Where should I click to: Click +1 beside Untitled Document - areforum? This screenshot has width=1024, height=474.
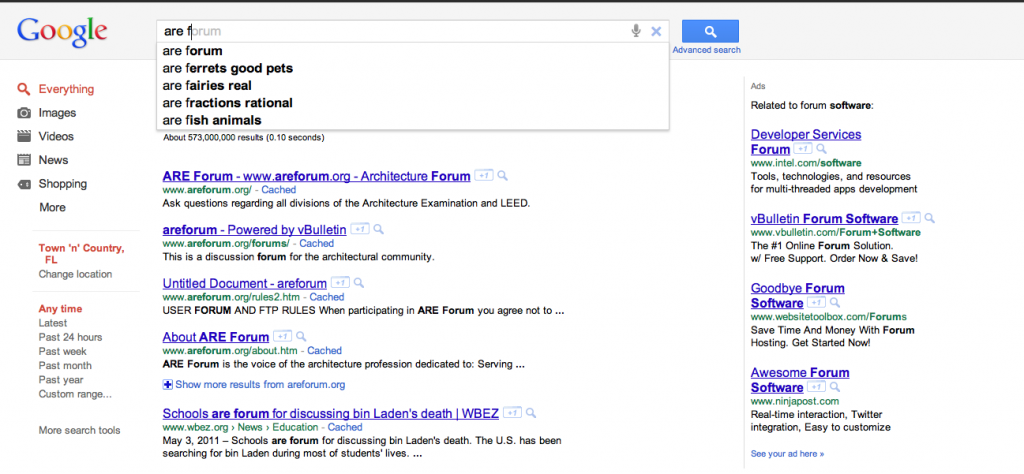tap(340, 283)
